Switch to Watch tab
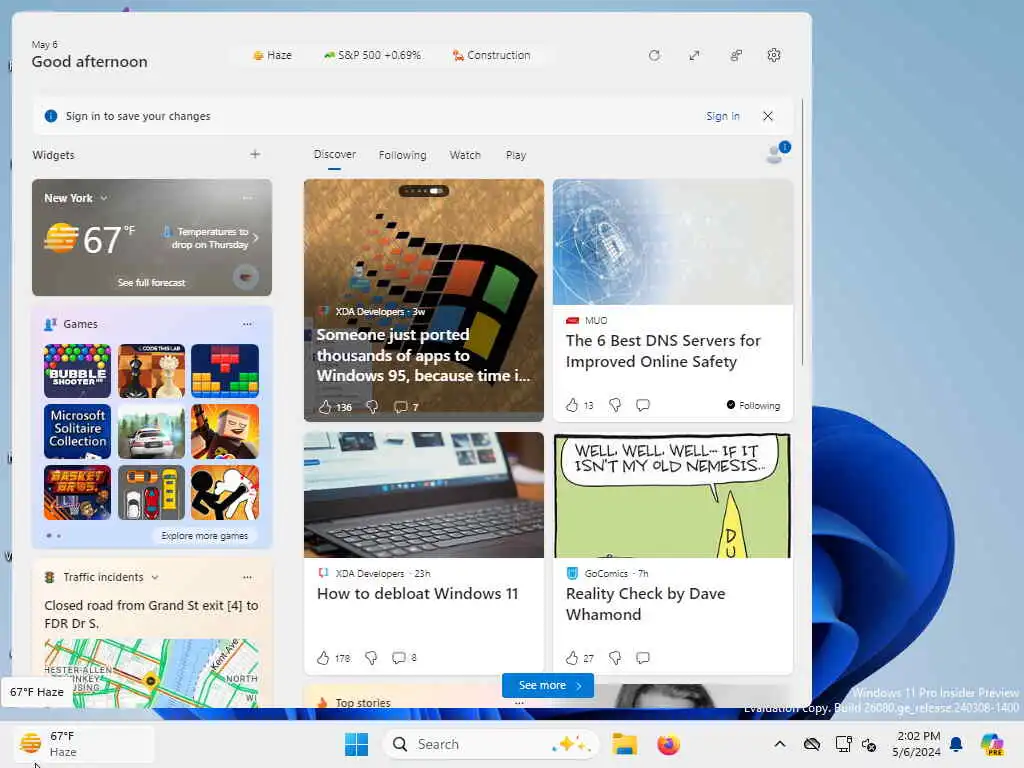The width and height of the screenshot is (1024, 768). [465, 155]
